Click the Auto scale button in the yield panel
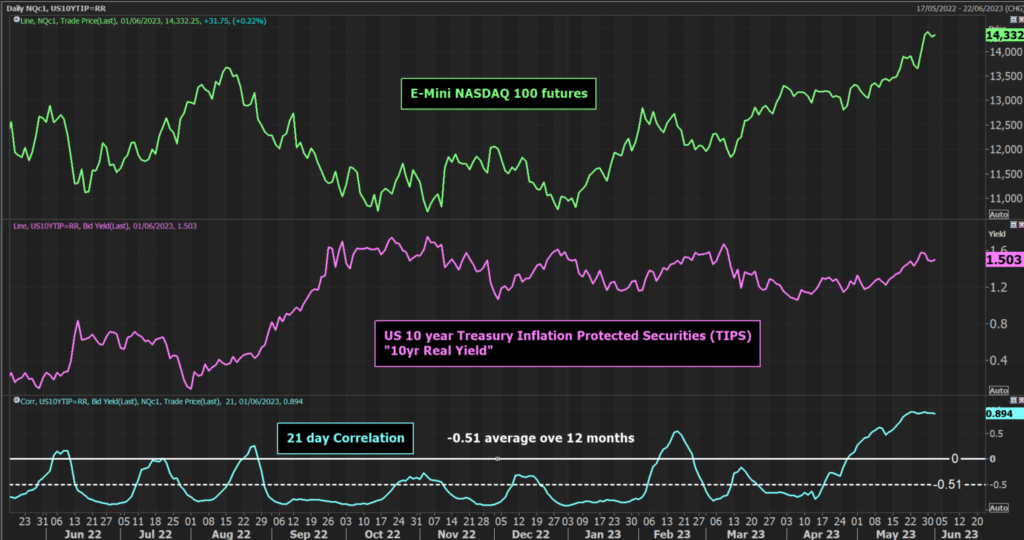 tap(999, 390)
